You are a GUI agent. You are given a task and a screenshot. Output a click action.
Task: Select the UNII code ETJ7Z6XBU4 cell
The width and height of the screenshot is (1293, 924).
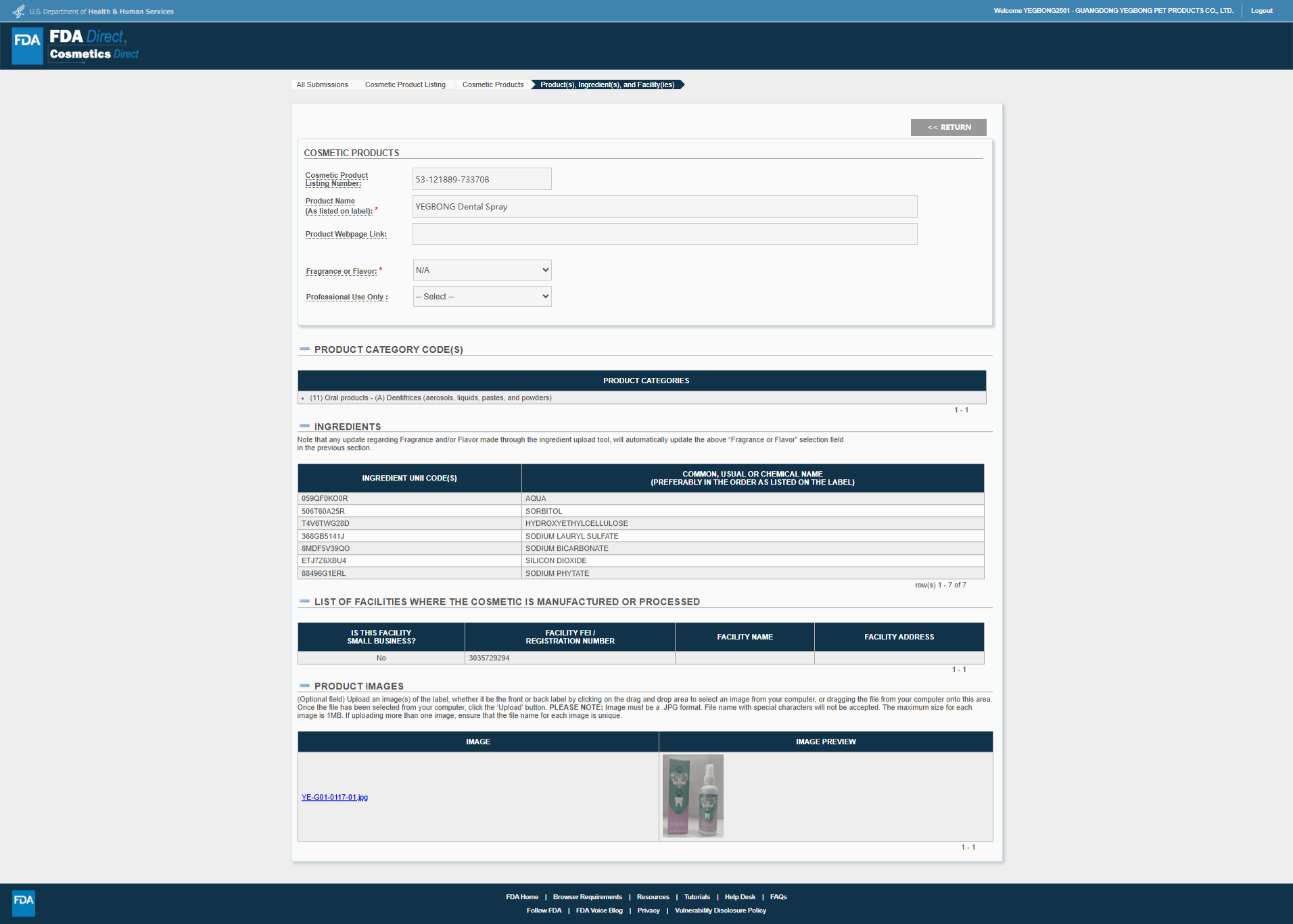(410, 561)
